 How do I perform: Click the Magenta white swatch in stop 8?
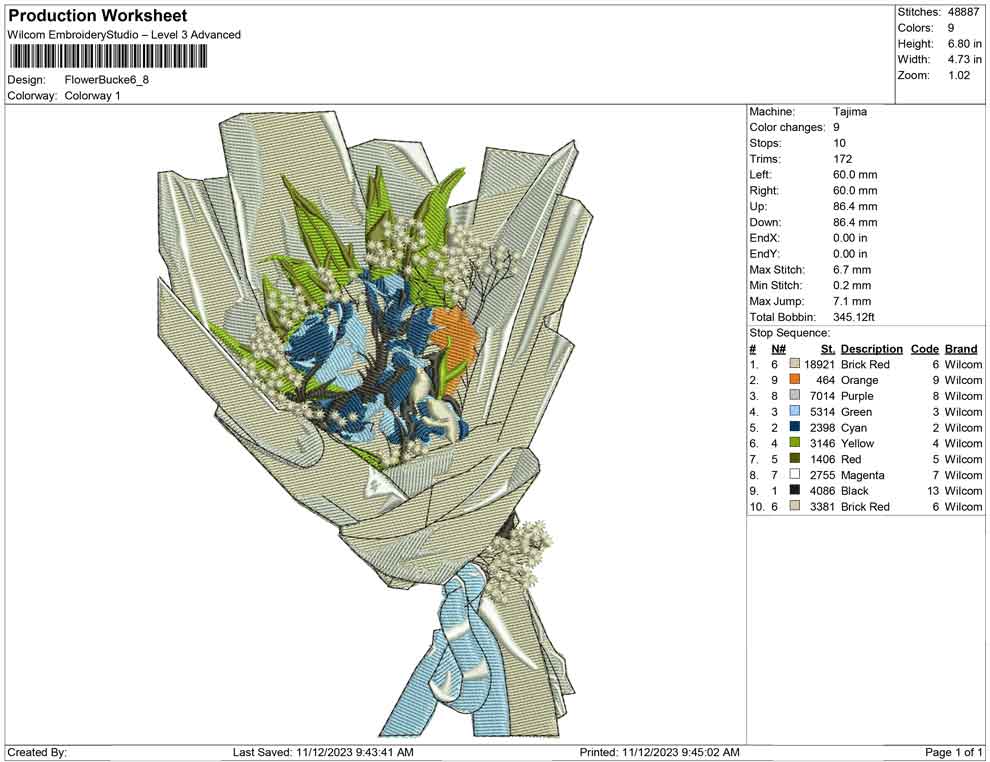(x=794, y=474)
